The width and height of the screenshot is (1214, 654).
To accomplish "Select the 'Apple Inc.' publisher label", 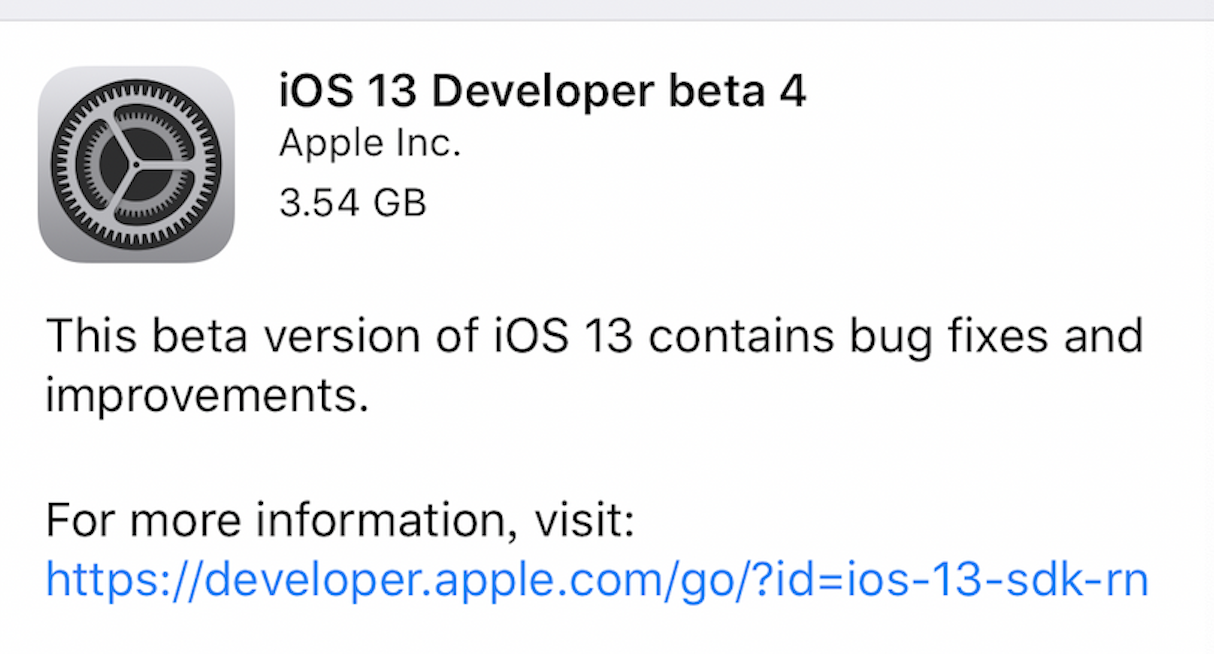I will pyautogui.click(x=369, y=144).
